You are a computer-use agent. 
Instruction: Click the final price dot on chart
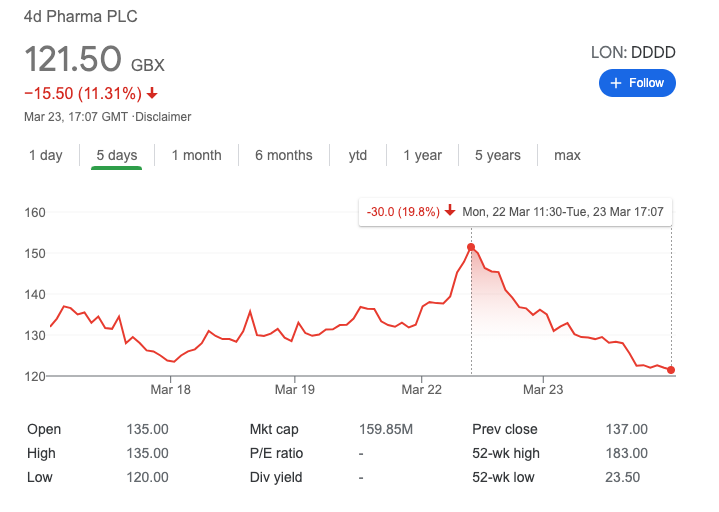click(x=671, y=370)
